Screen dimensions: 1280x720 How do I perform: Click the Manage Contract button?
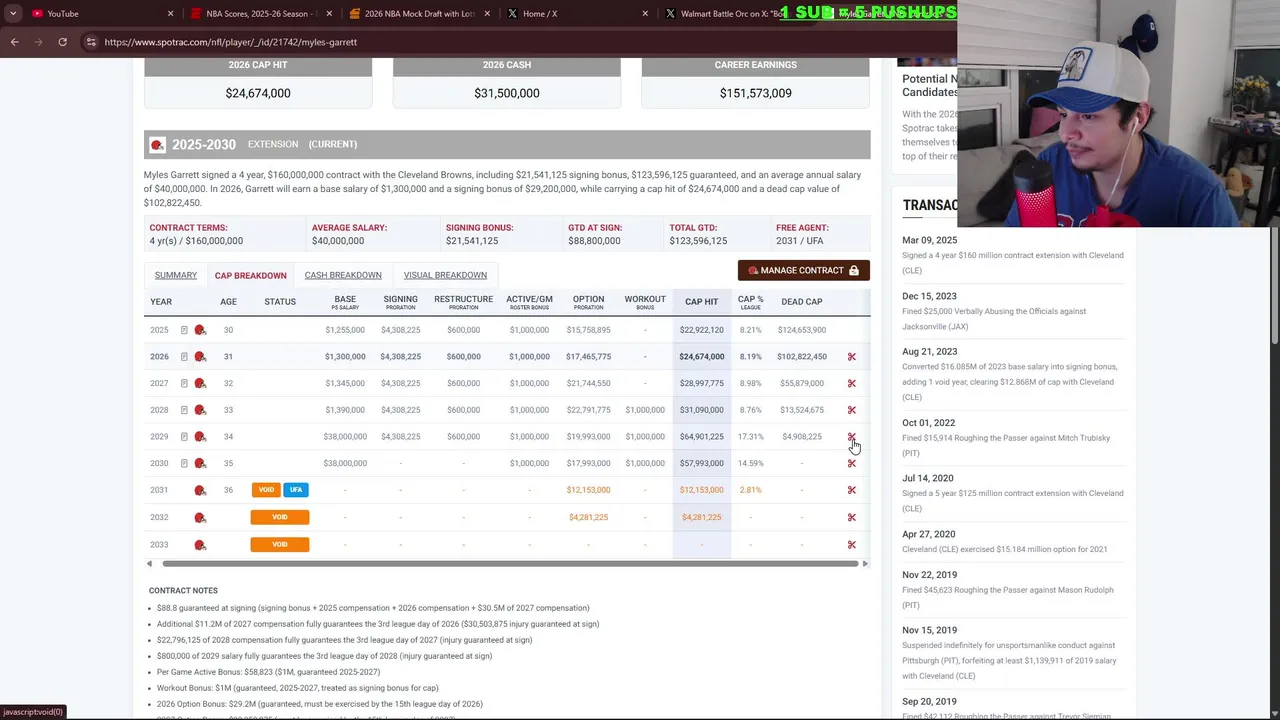804,270
